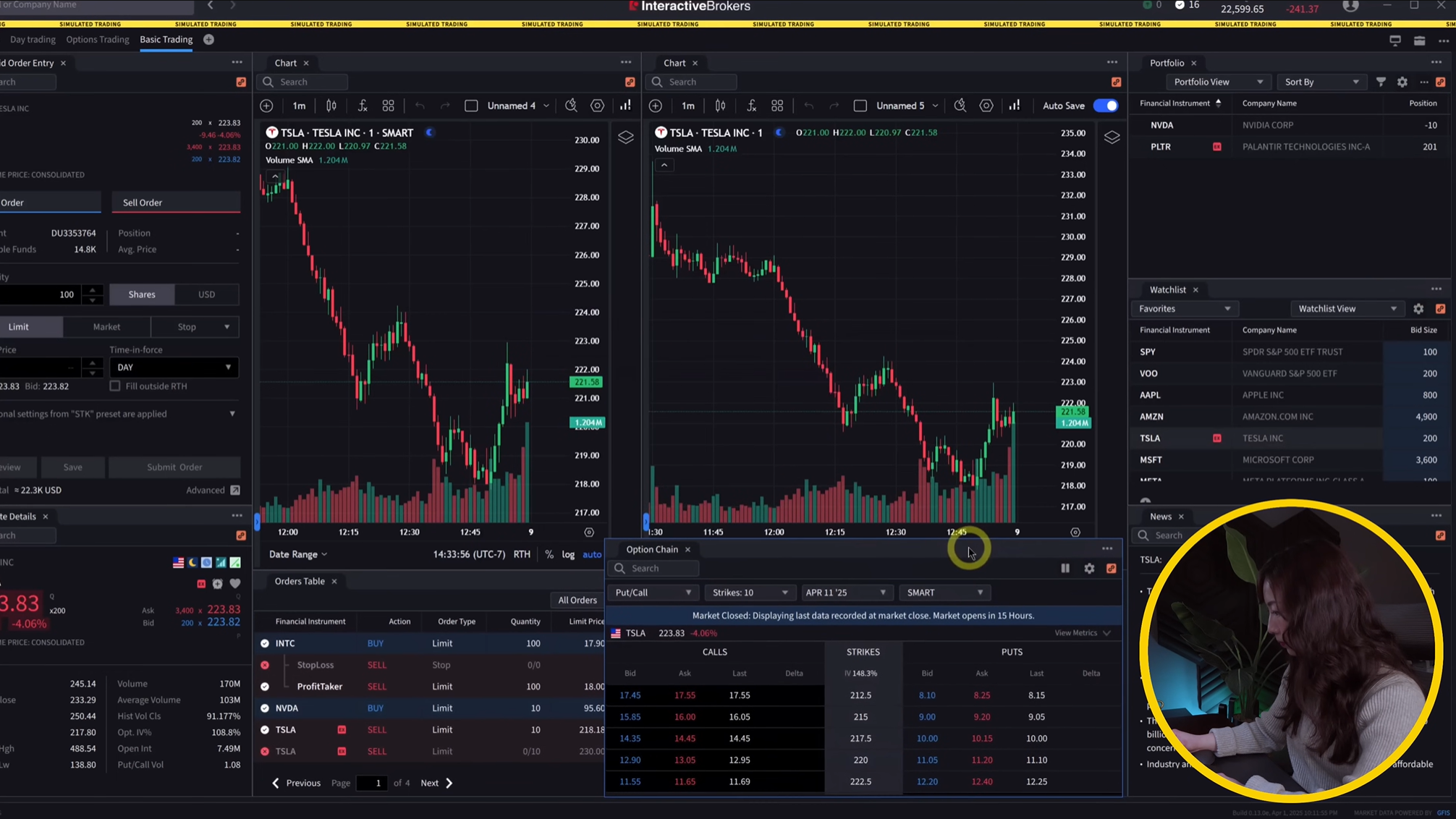Screen dimensions: 1456x819
Task: Toggle the Auto Save switch
Action: (1105, 106)
